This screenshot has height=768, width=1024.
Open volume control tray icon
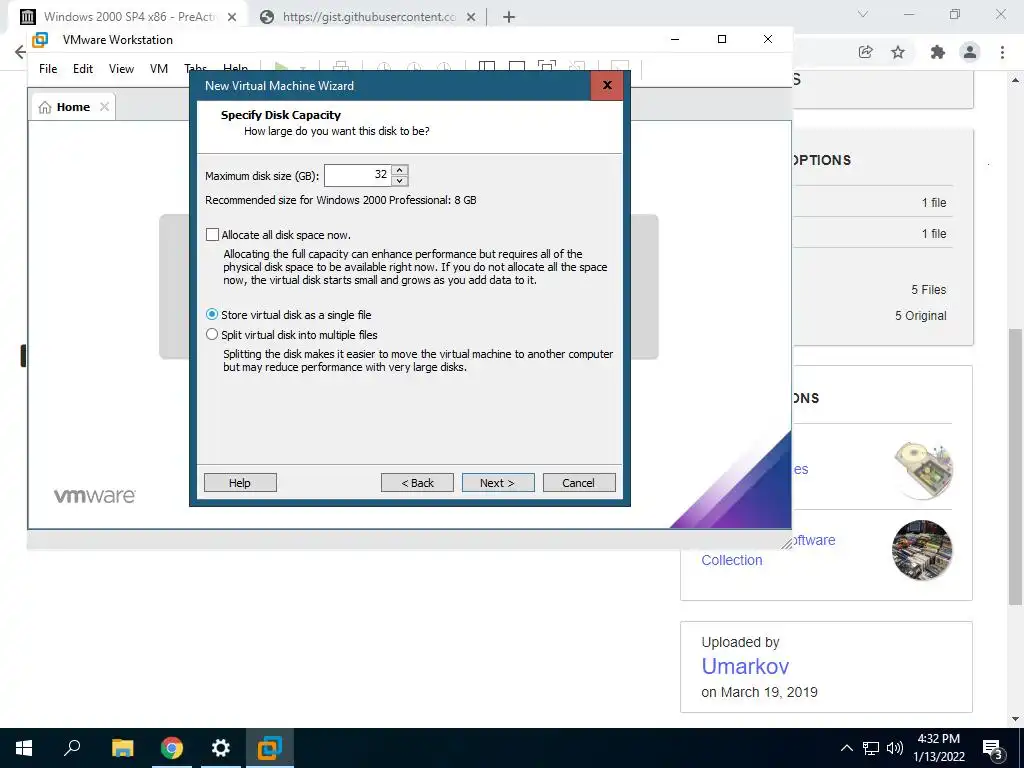tap(895, 748)
